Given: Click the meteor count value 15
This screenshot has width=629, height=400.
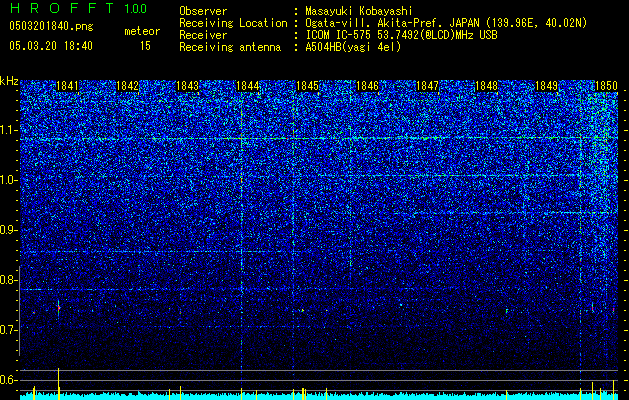Looking at the screenshot, I should 145,46.
